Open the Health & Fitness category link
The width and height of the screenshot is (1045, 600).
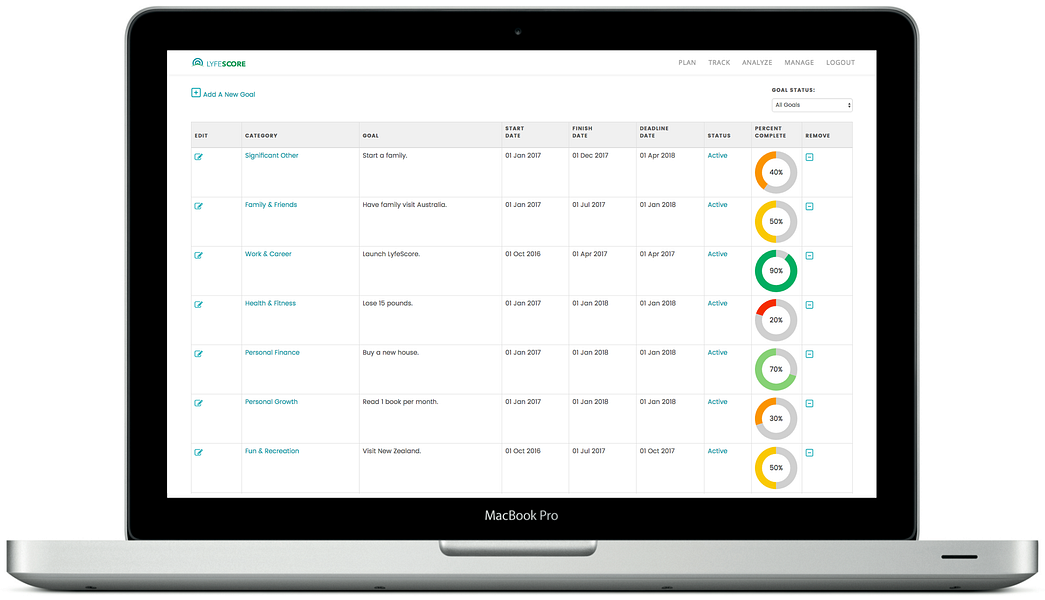270,303
